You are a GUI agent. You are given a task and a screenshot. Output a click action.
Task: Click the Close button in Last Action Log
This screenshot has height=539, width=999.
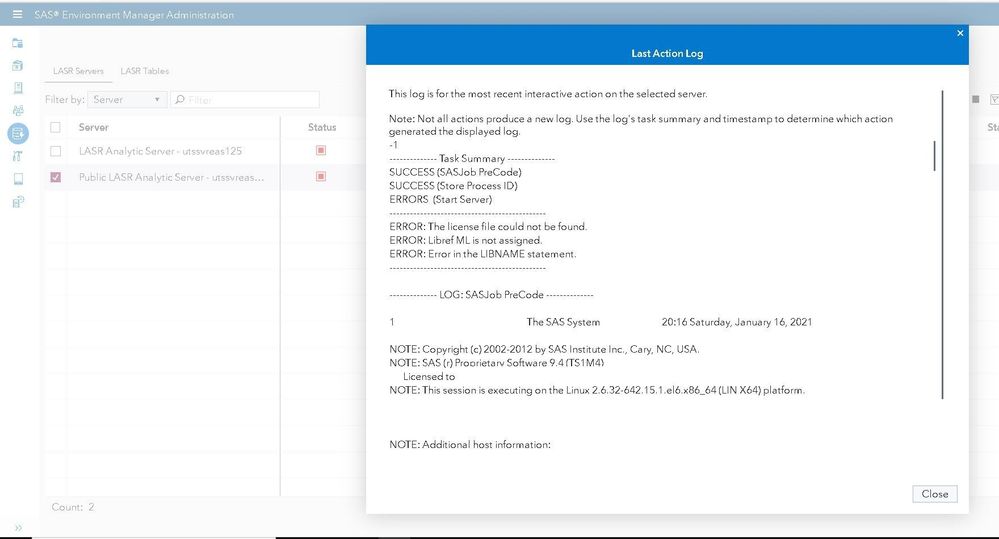tap(934, 494)
